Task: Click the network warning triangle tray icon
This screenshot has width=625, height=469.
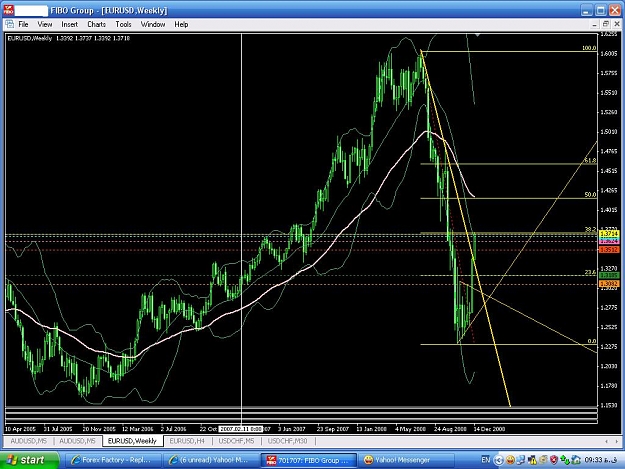Action: coord(532,460)
